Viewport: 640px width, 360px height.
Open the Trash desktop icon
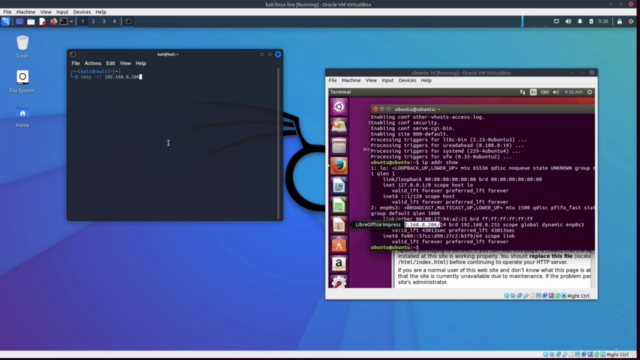22,47
